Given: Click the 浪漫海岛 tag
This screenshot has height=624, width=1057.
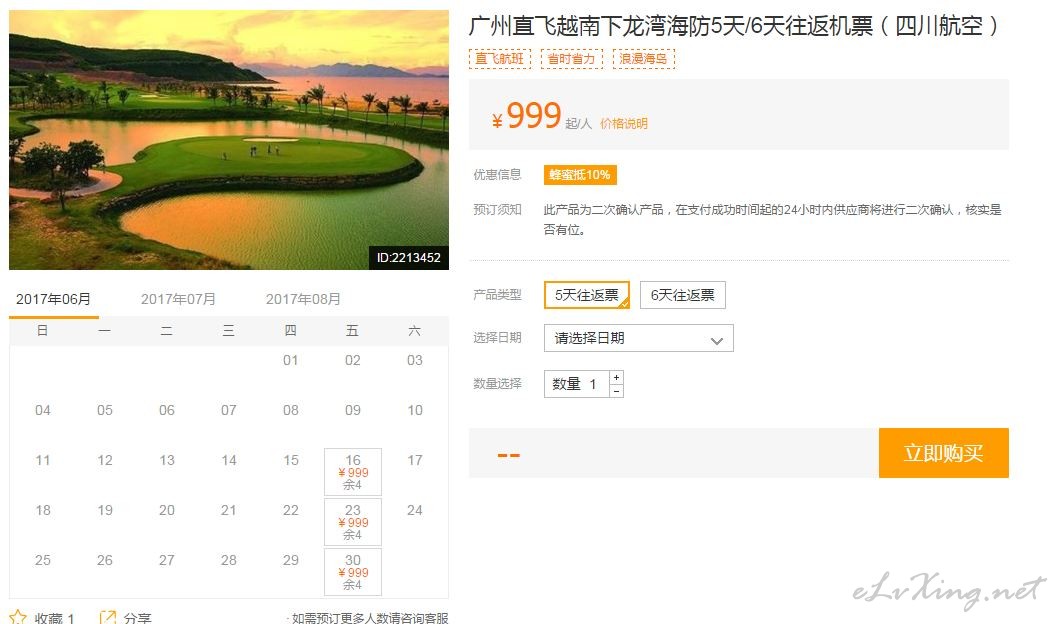Looking at the screenshot, I should coord(643,59).
